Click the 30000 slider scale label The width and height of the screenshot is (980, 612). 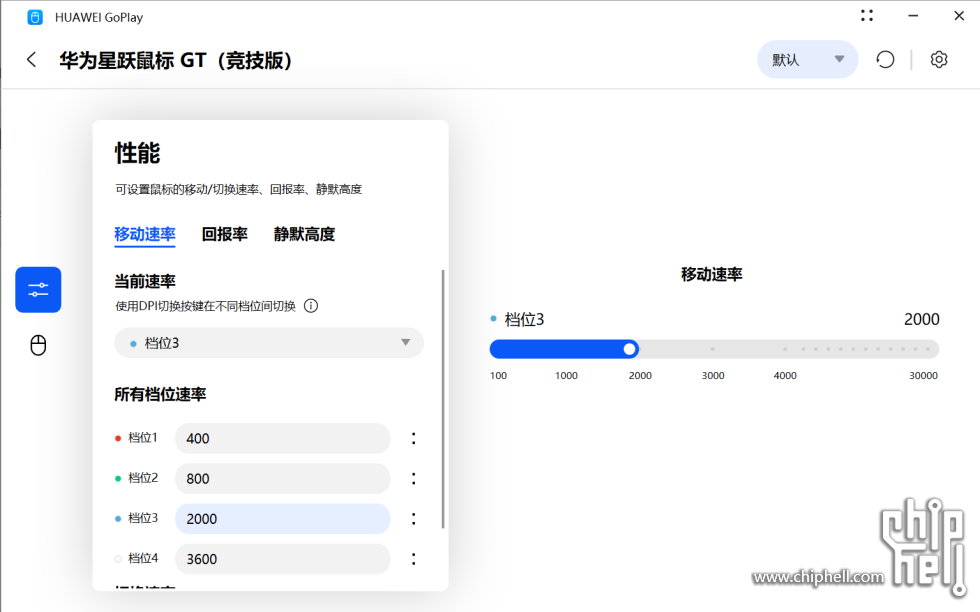pos(923,376)
